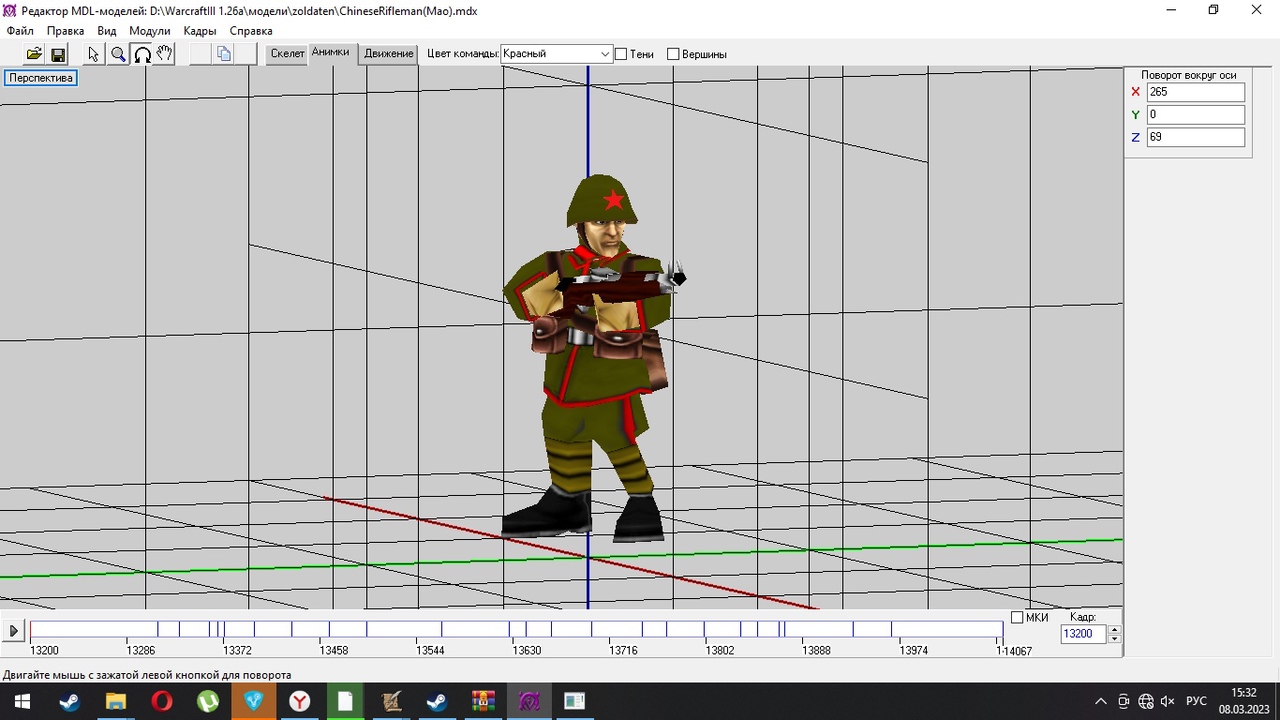Open the Цвет команды color dropdown

tap(605, 54)
